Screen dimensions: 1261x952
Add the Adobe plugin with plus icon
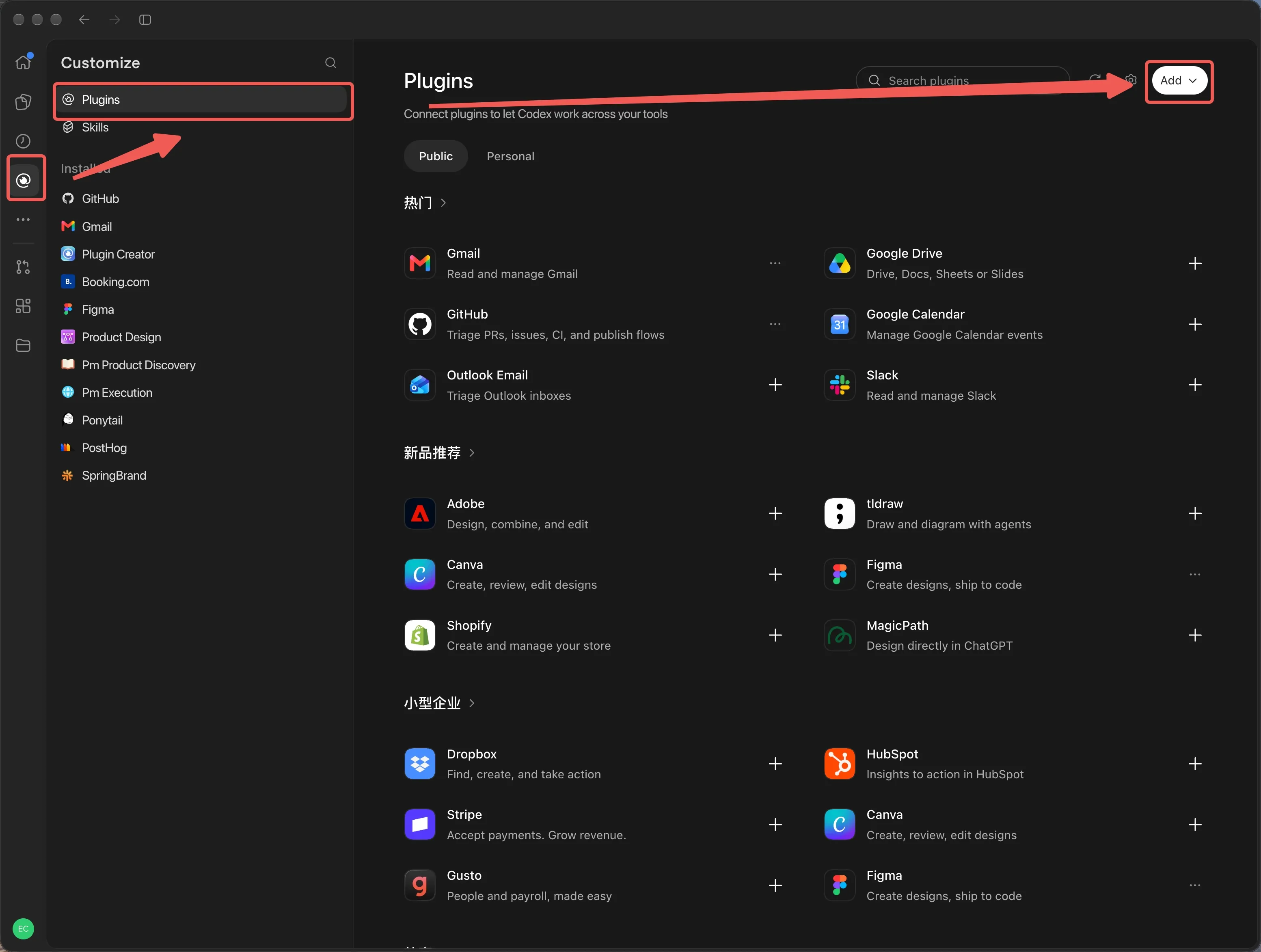775,513
